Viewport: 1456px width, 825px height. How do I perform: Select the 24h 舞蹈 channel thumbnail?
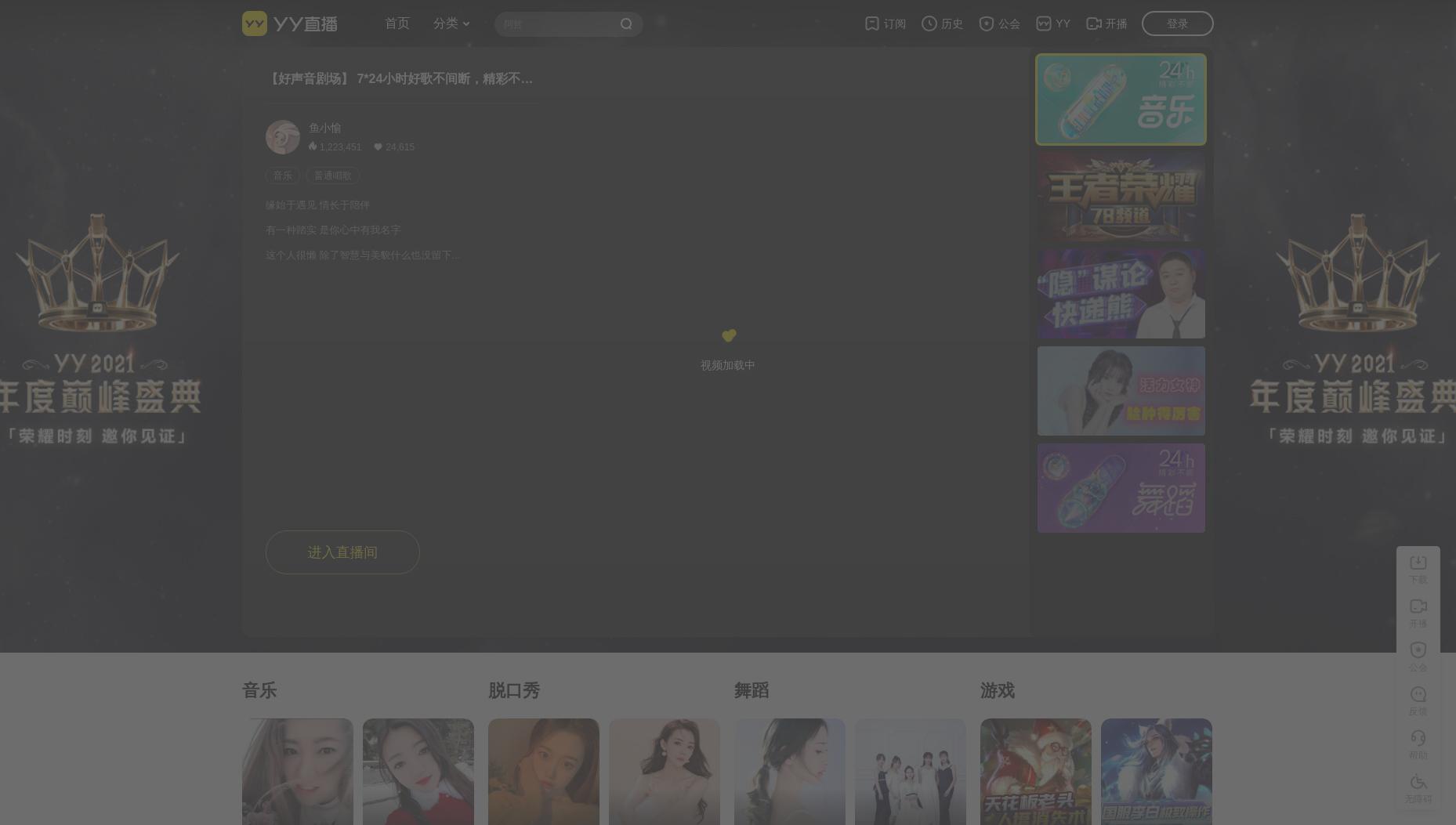point(1121,488)
